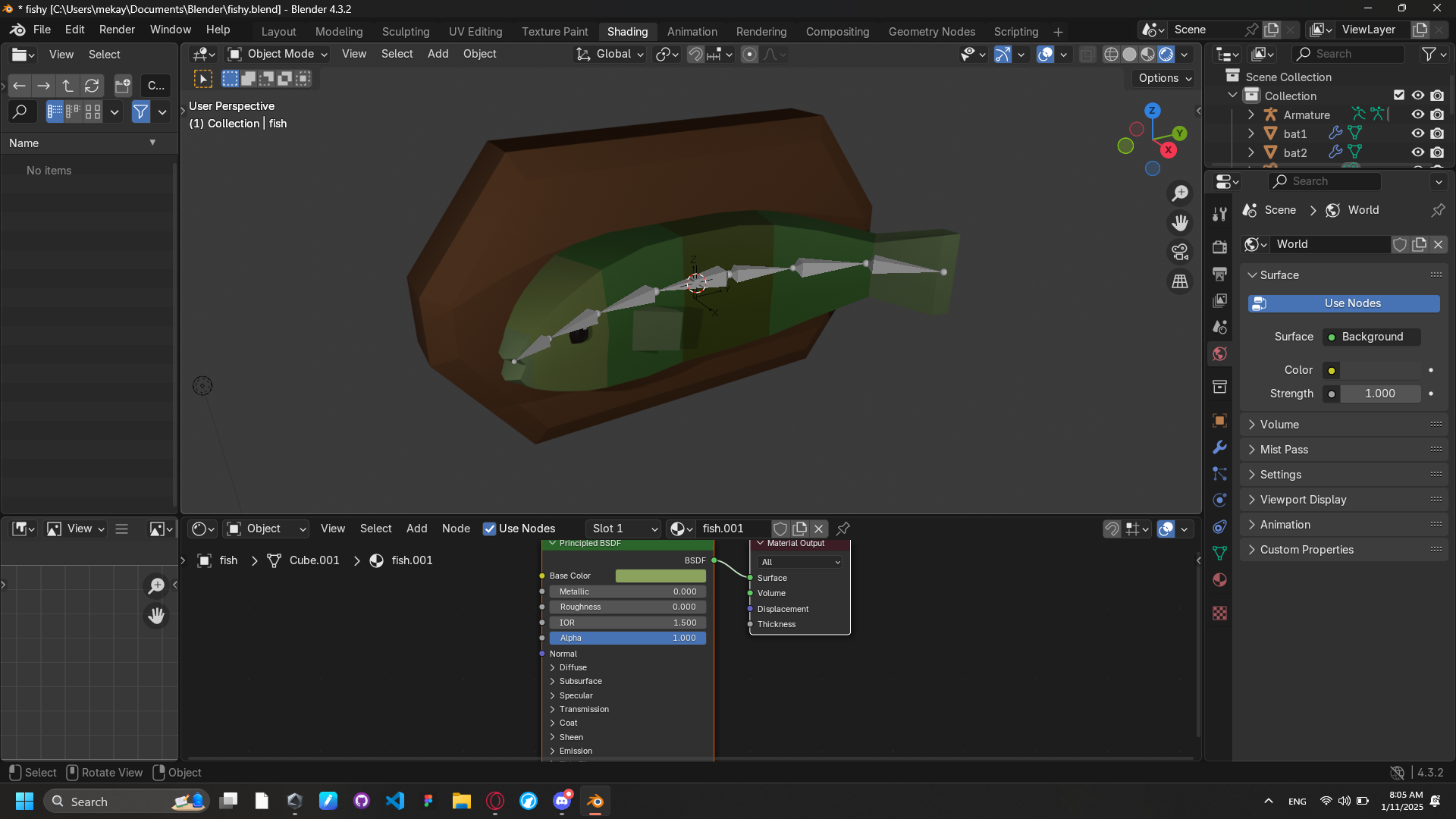Open the Modifiers wrench properties tab
1456x819 pixels.
(1219, 447)
